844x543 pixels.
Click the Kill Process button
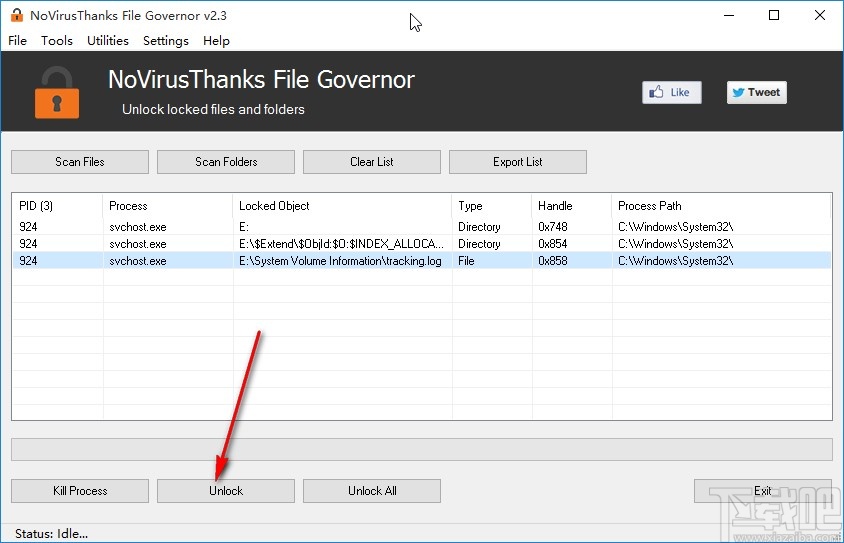(x=80, y=491)
